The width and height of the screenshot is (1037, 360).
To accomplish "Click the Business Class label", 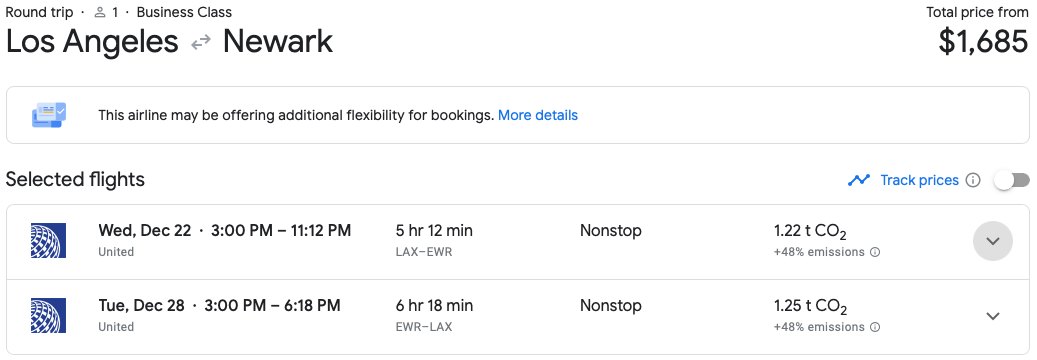I will coord(185,12).
